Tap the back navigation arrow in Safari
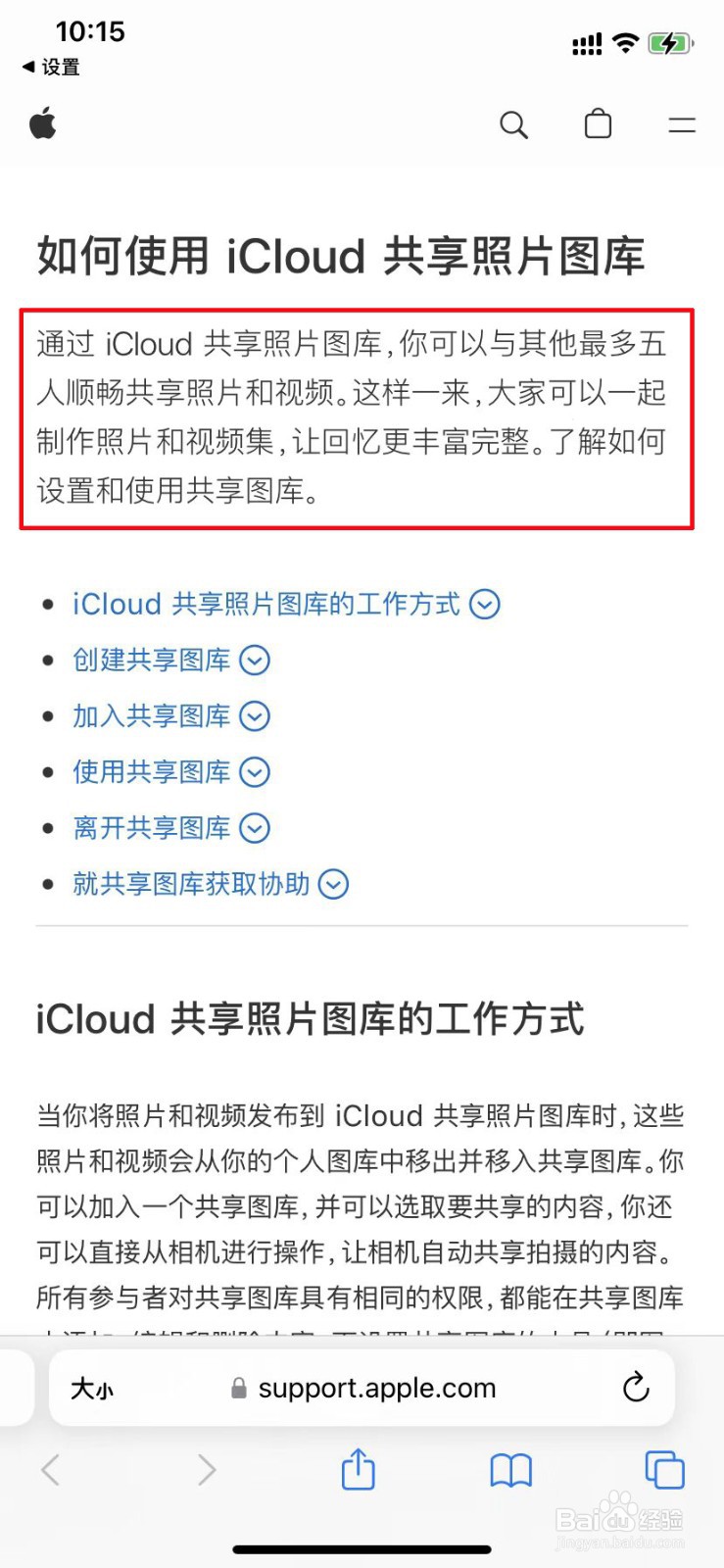This screenshot has width=724, height=1568. (51, 1470)
